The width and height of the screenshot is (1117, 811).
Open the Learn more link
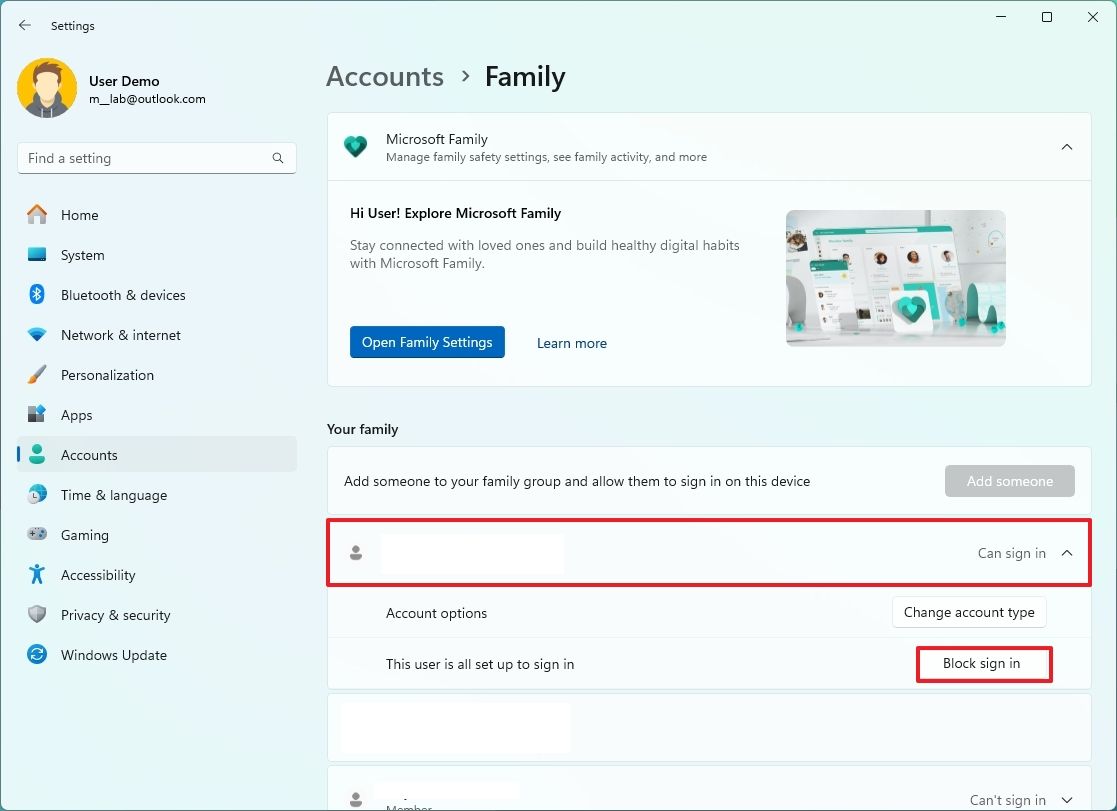click(571, 343)
